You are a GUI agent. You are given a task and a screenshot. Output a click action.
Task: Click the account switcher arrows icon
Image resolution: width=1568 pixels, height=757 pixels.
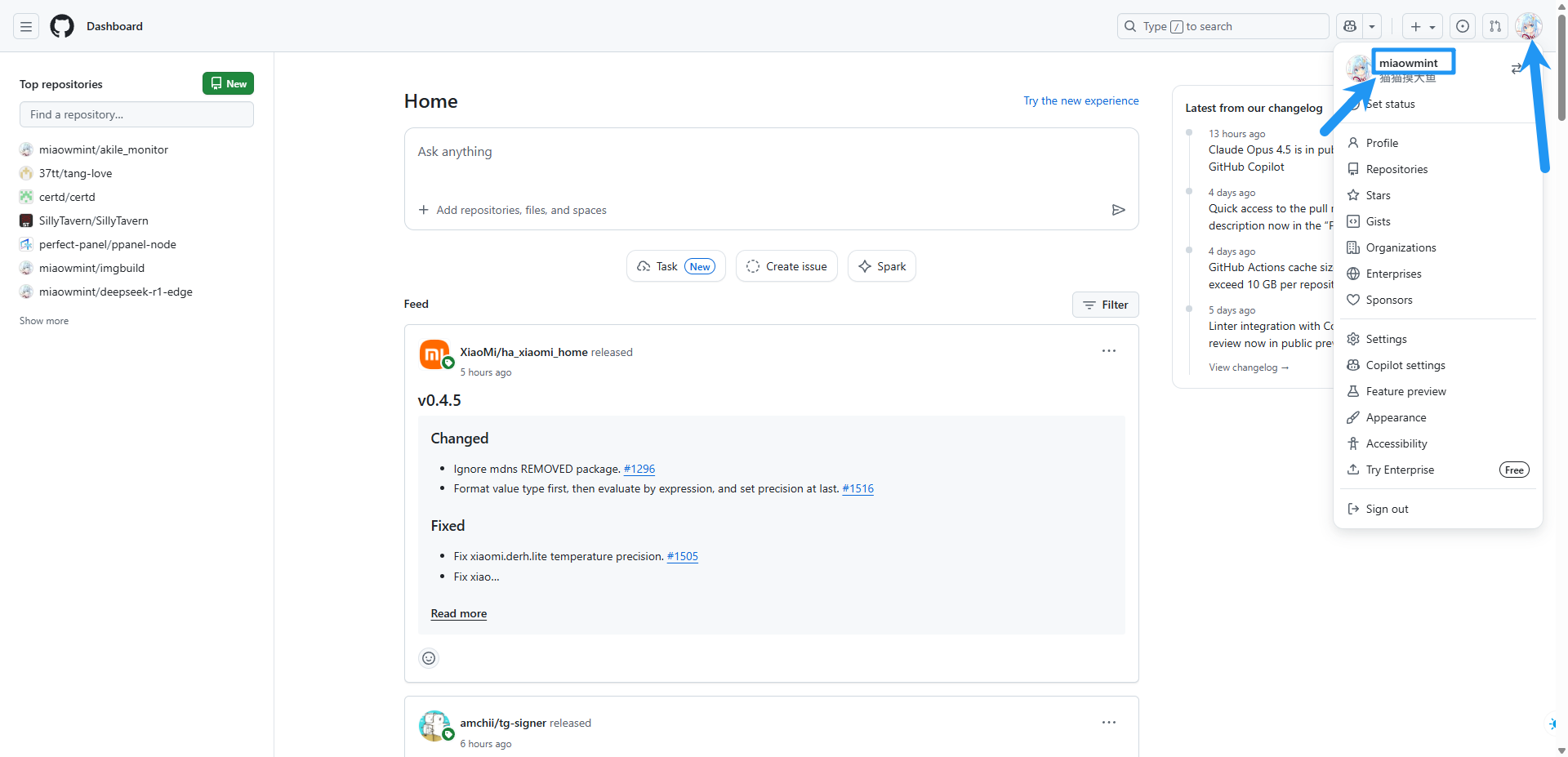pos(1517,69)
